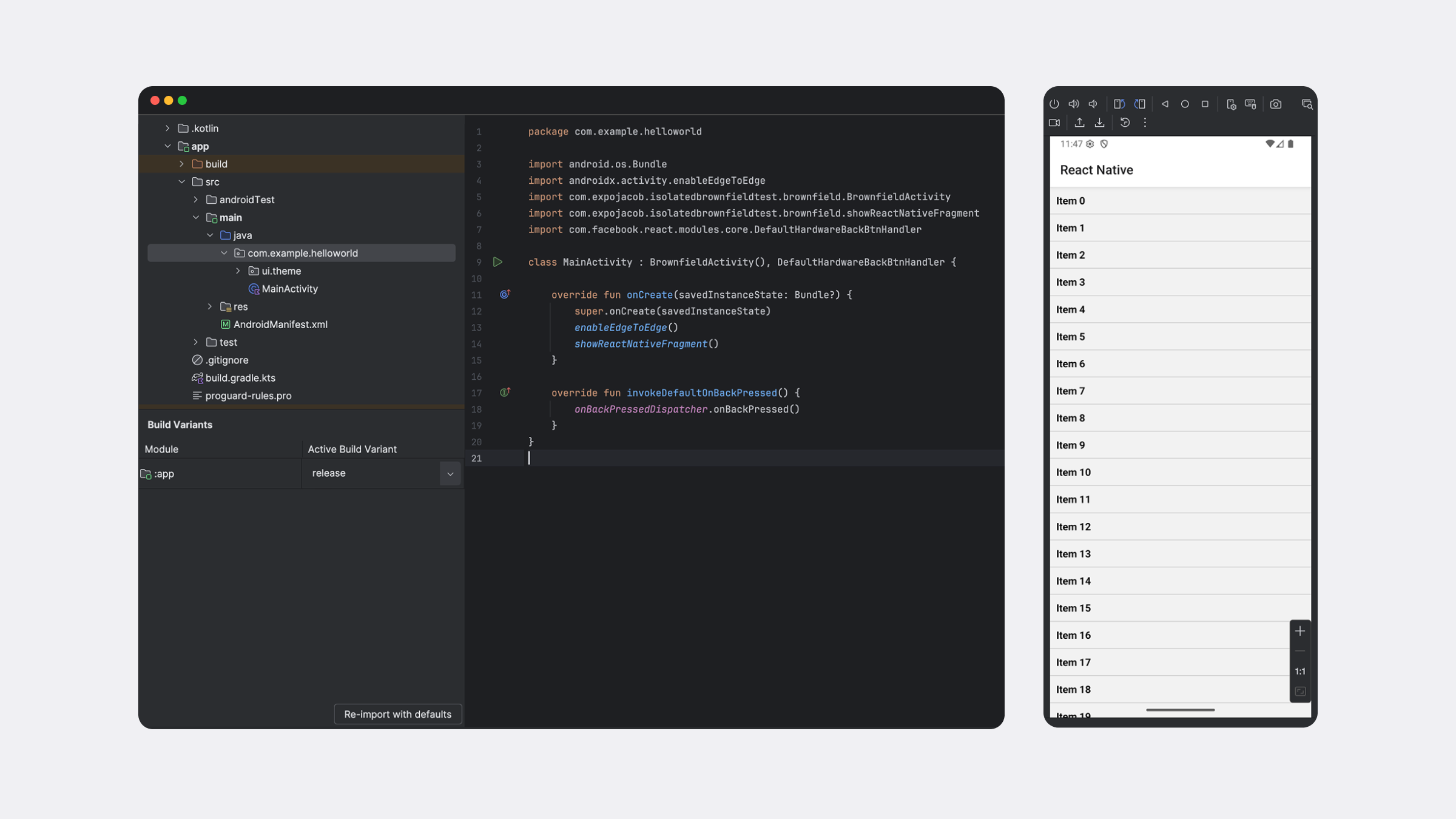Open emulator extended controls three-dot menu
Viewport: 1456px width, 819px height.
click(x=1145, y=123)
